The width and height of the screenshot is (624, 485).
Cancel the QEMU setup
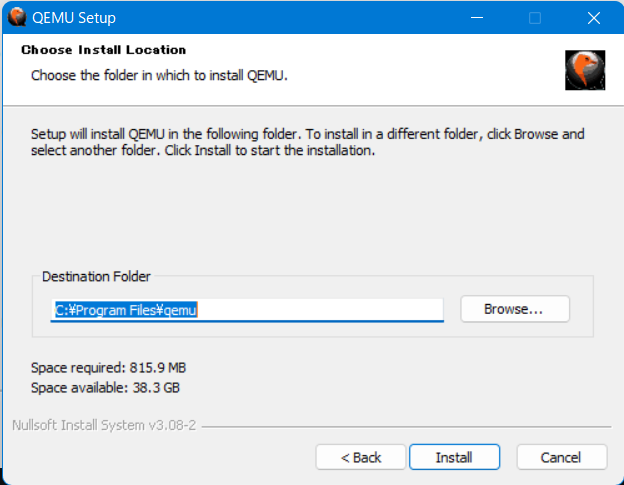click(560, 457)
